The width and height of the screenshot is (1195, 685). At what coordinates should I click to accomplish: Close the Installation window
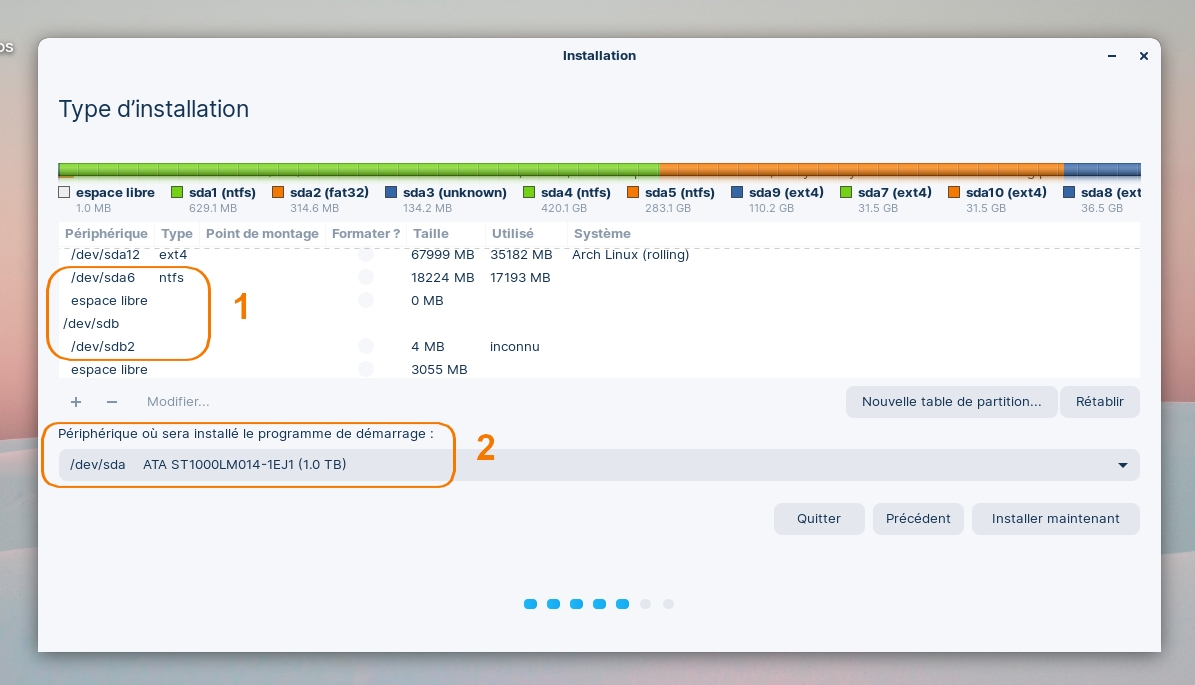pyautogui.click(x=1144, y=57)
